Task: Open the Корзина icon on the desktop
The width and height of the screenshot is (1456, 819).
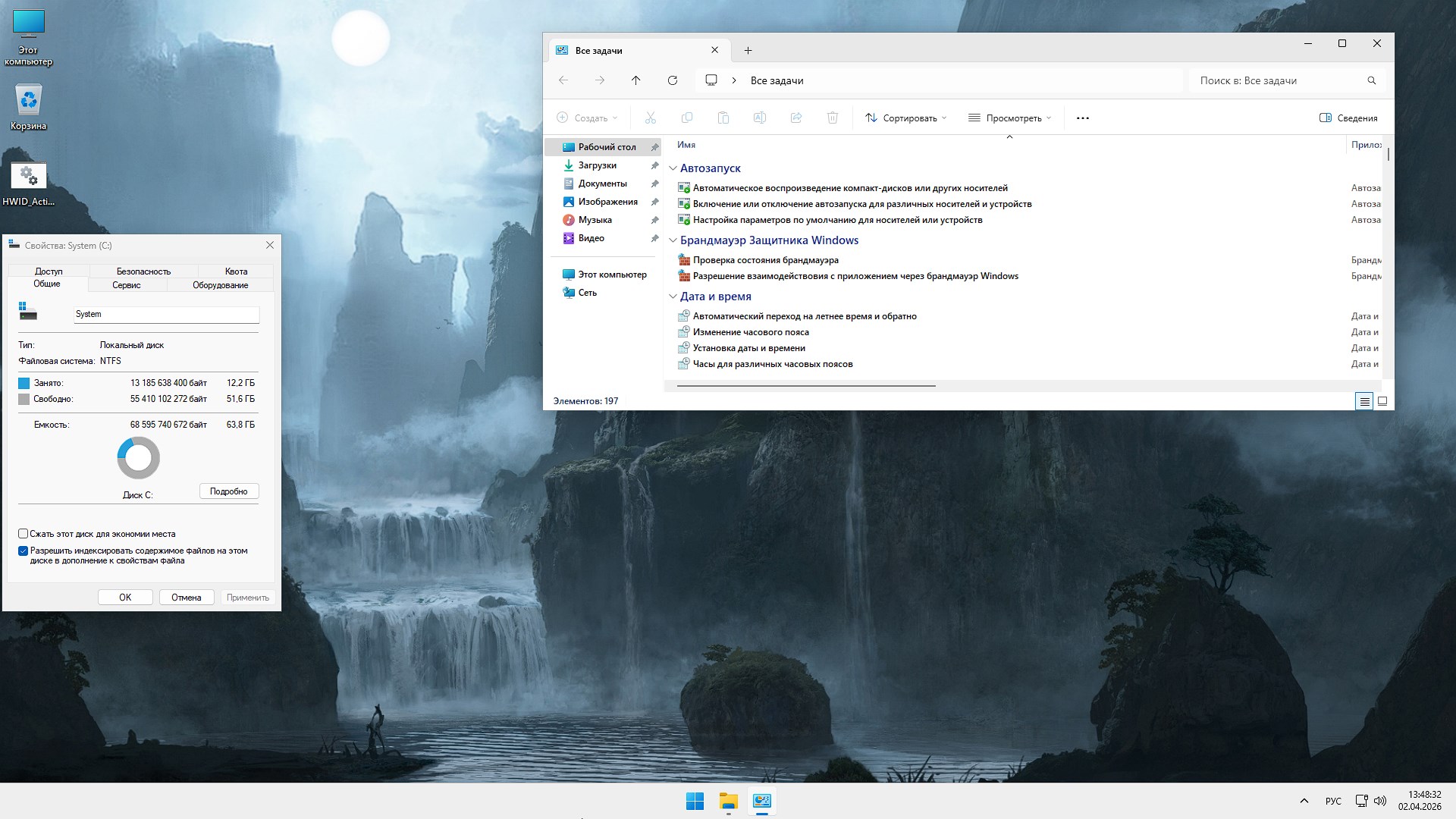Action: pos(28,99)
